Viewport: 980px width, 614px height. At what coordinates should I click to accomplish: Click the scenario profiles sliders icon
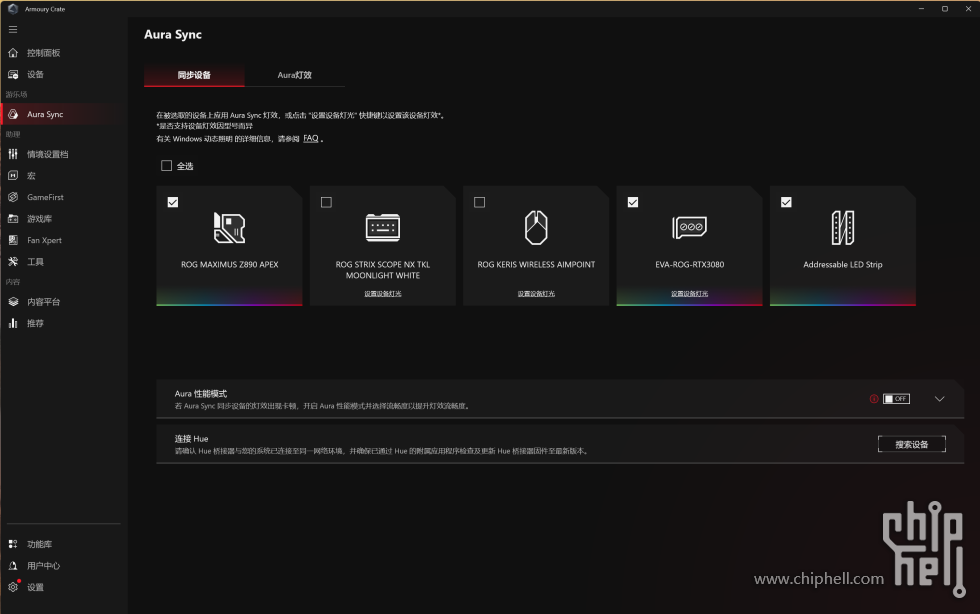pyautogui.click(x=13, y=154)
